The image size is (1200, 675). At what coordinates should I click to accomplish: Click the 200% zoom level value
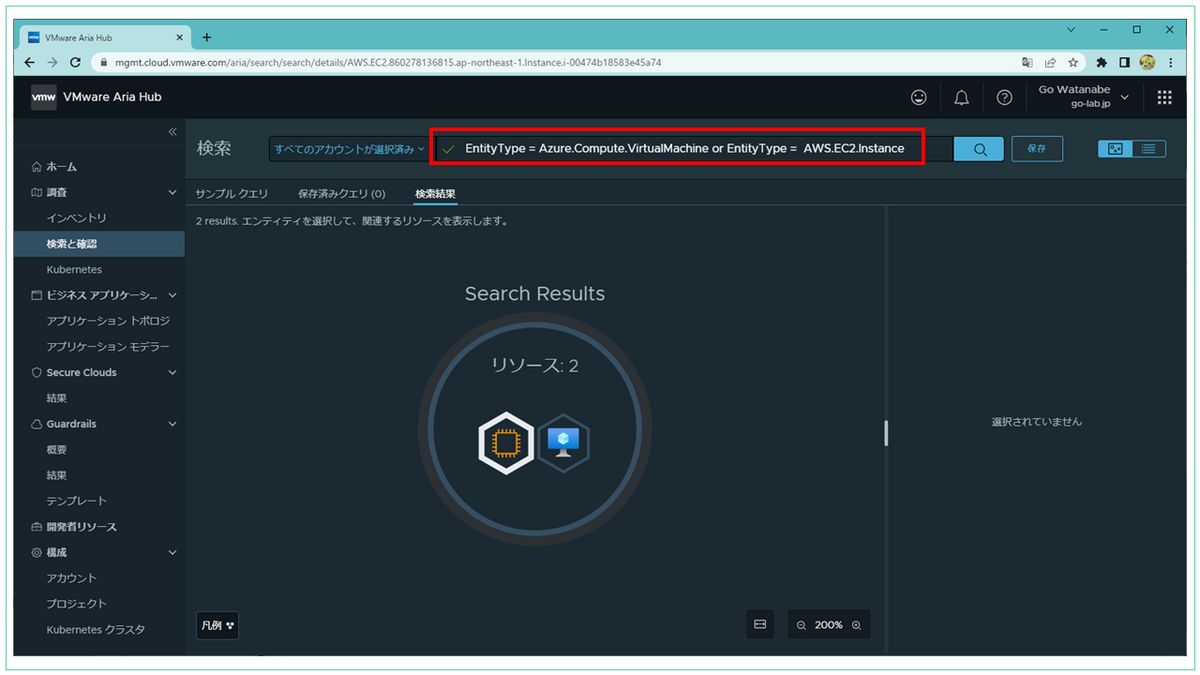[x=828, y=625]
